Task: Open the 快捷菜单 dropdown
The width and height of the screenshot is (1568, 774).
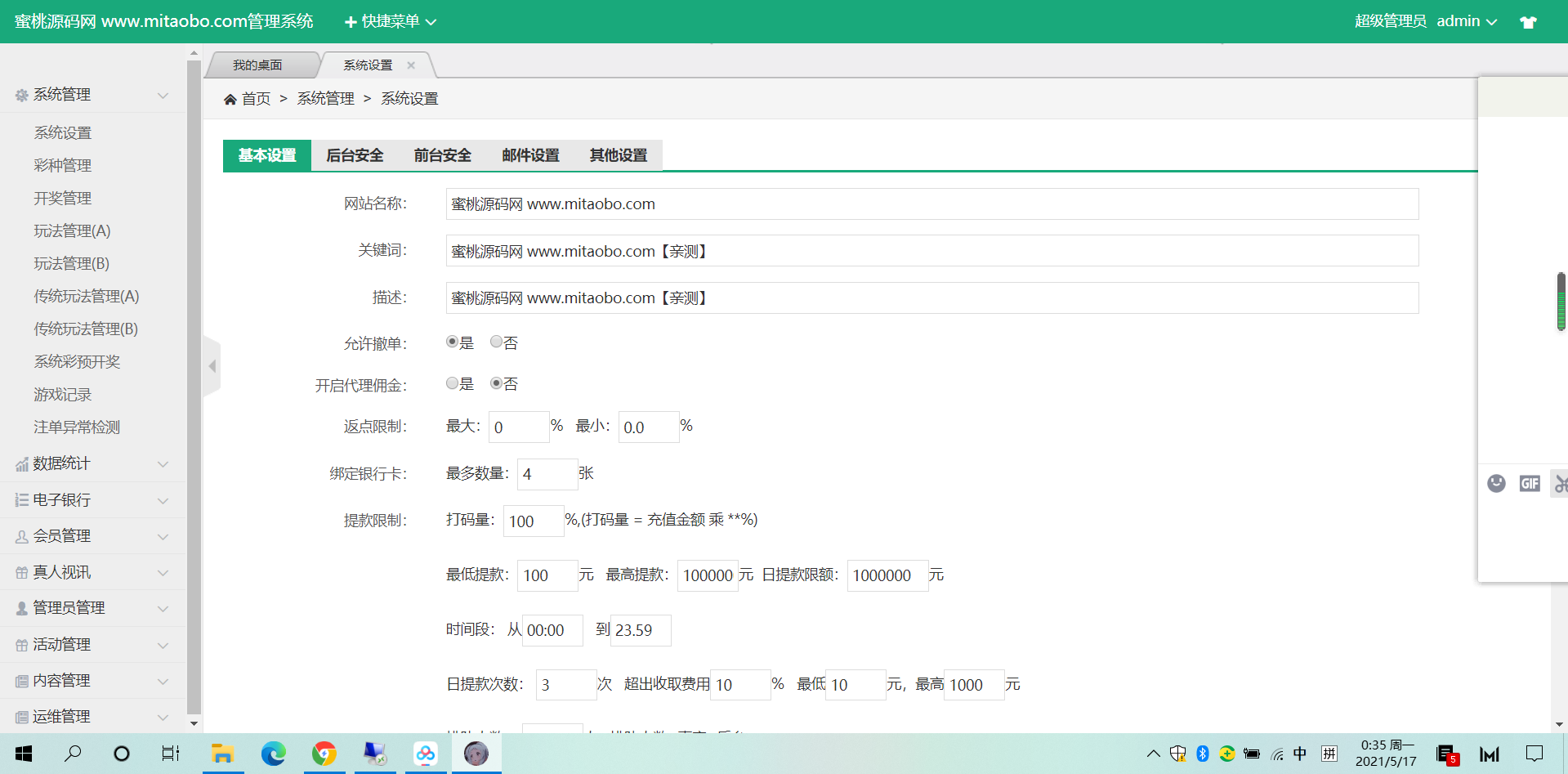Action: coord(391,22)
